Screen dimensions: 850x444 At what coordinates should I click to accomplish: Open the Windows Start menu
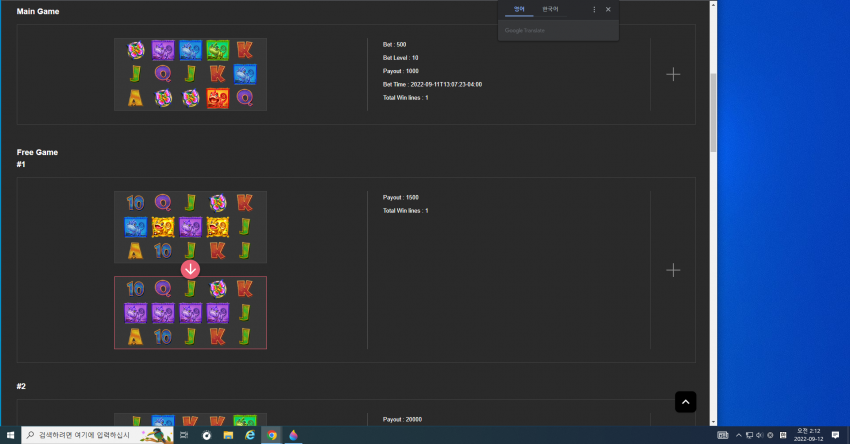[x=10, y=435]
